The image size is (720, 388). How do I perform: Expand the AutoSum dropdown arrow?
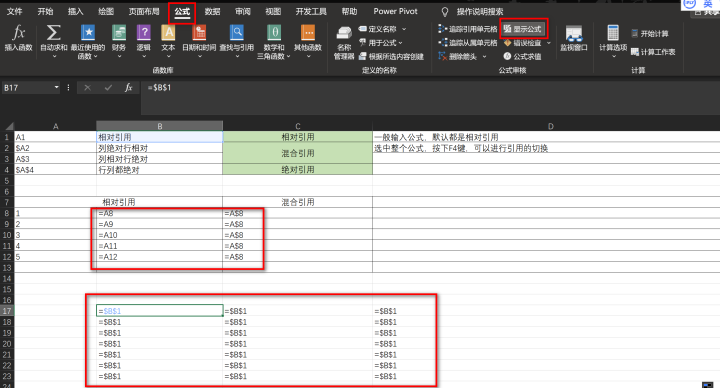[x=54, y=56]
